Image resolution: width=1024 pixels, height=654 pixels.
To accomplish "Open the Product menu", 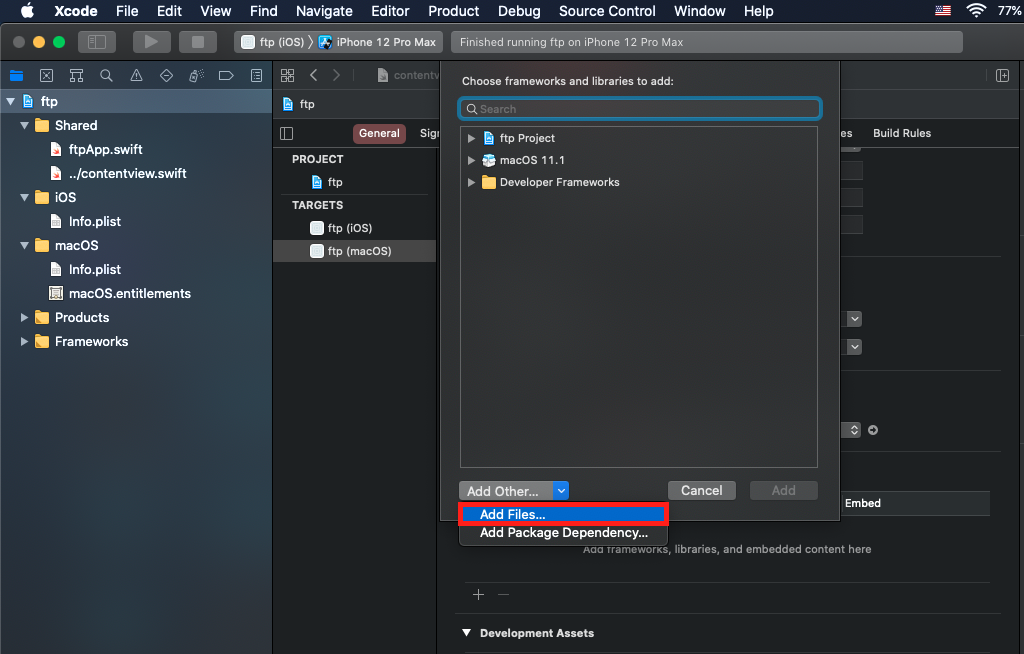I will tap(453, 11).
